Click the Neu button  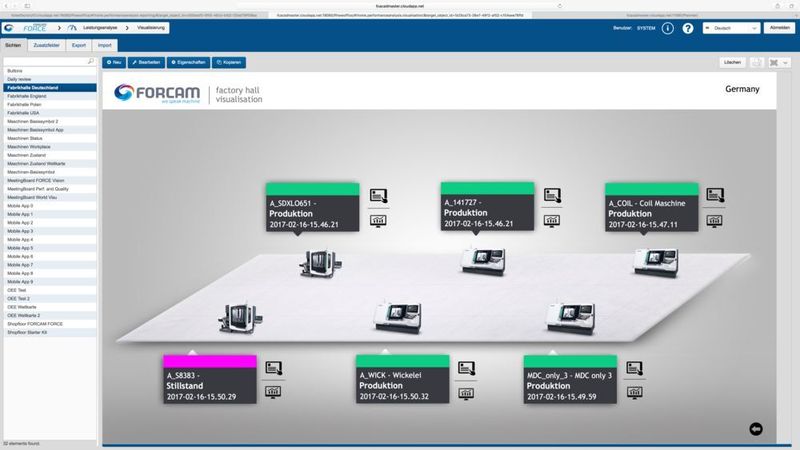(114, 62)
